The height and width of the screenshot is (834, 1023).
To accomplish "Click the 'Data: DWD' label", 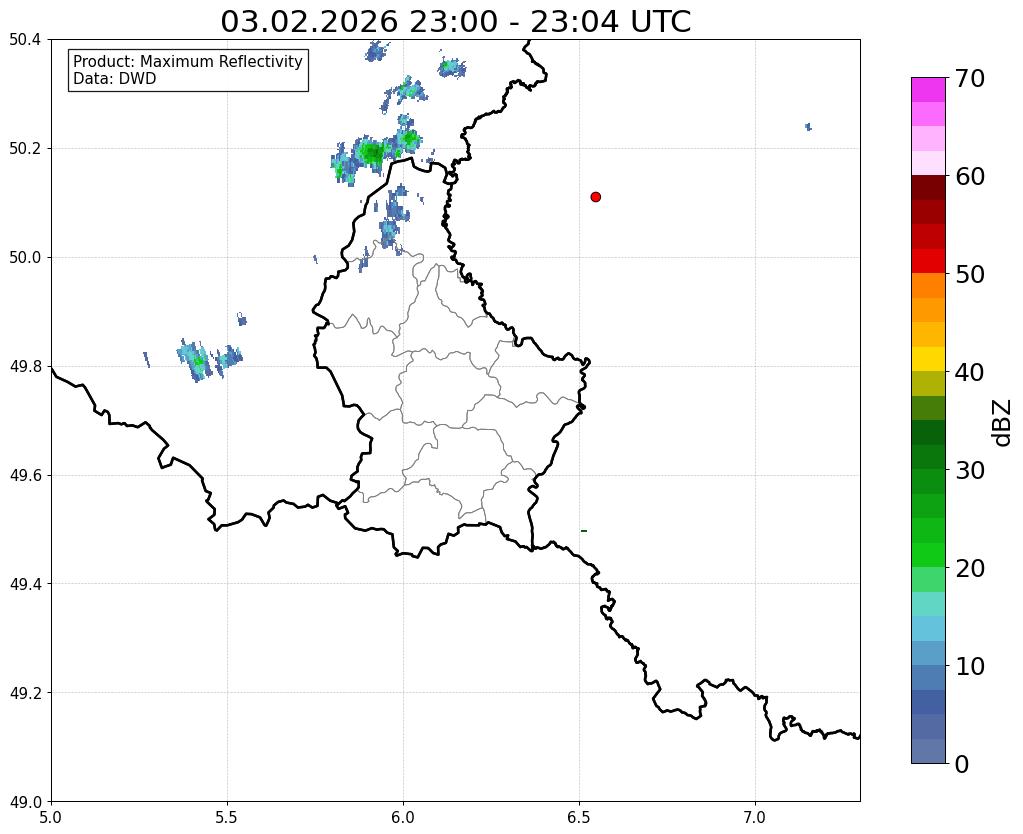I will point(115,78).
